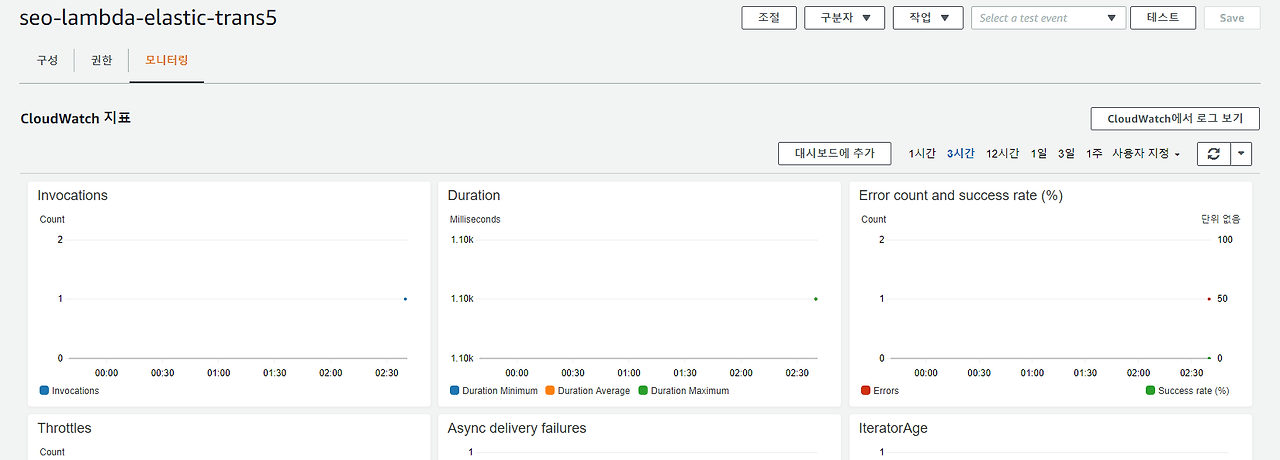Click the 조절 button

[769, 18]
